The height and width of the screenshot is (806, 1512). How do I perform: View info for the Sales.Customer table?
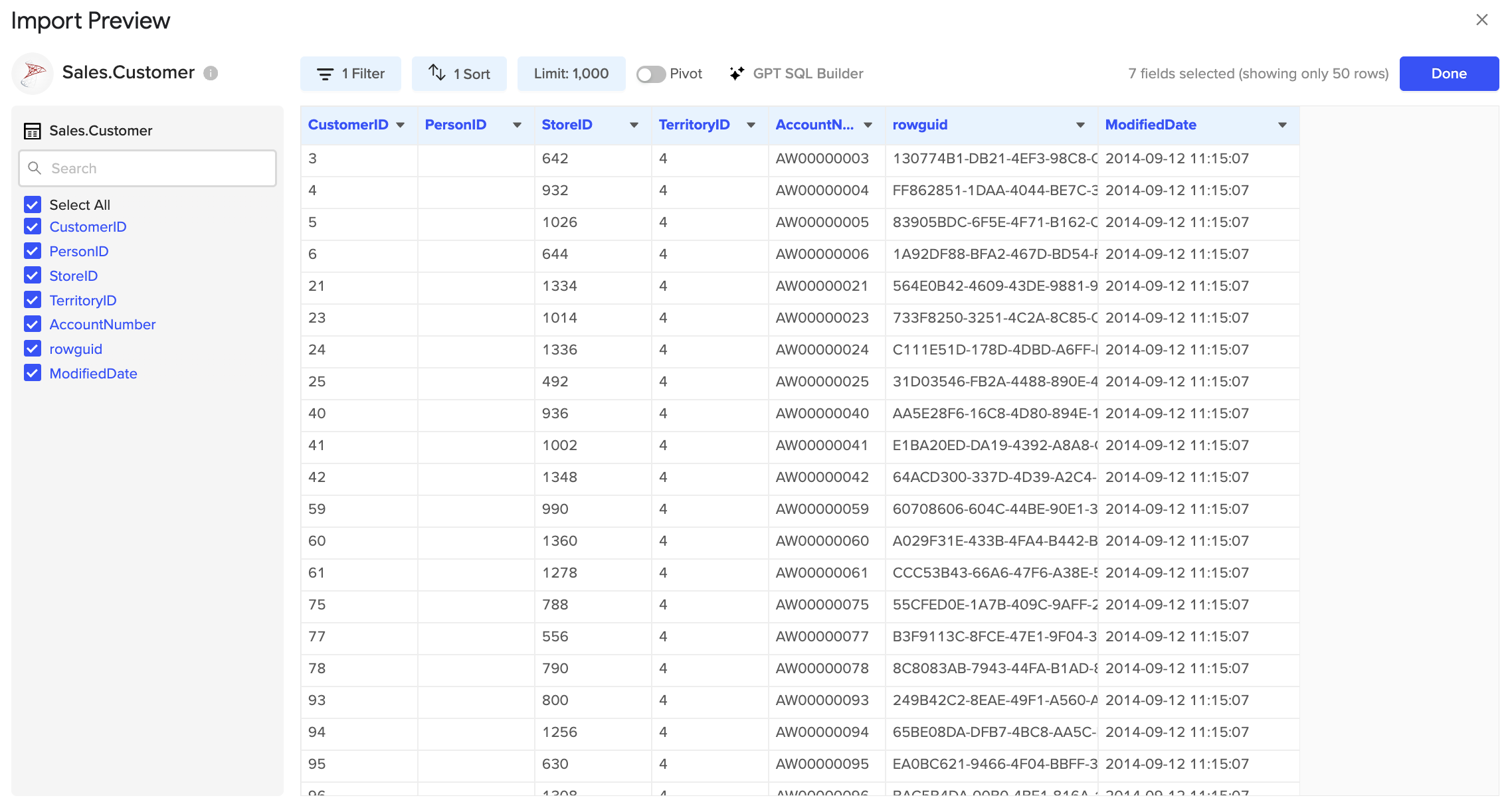tap(211, 73)
